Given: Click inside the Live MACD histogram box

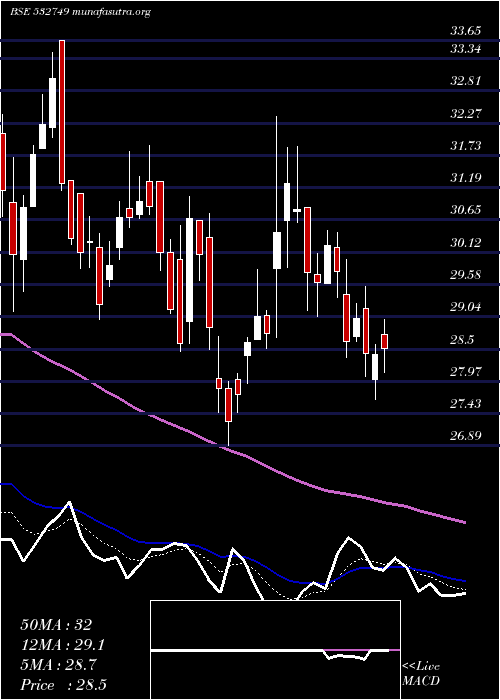Looking at the screenshot, I should [x=275, y=650].
